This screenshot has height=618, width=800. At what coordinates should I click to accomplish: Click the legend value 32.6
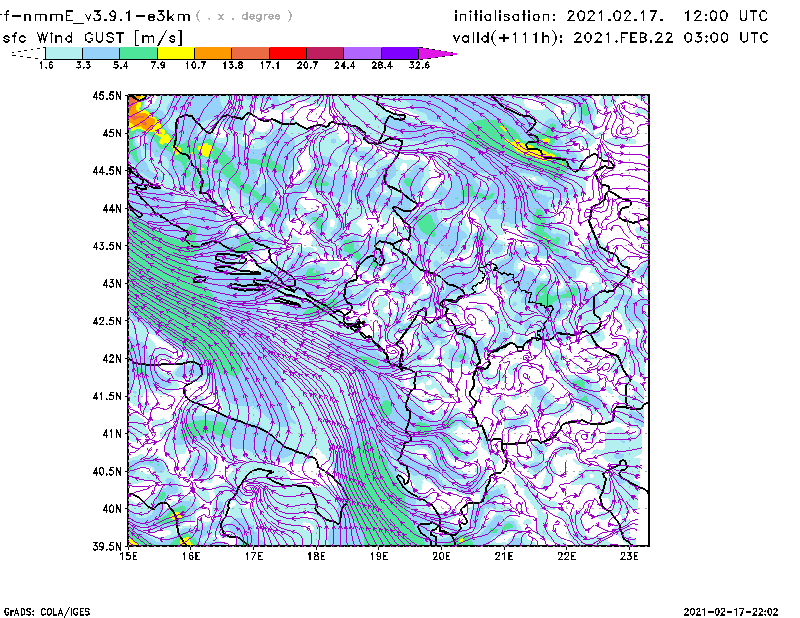(x=419, y=65)
